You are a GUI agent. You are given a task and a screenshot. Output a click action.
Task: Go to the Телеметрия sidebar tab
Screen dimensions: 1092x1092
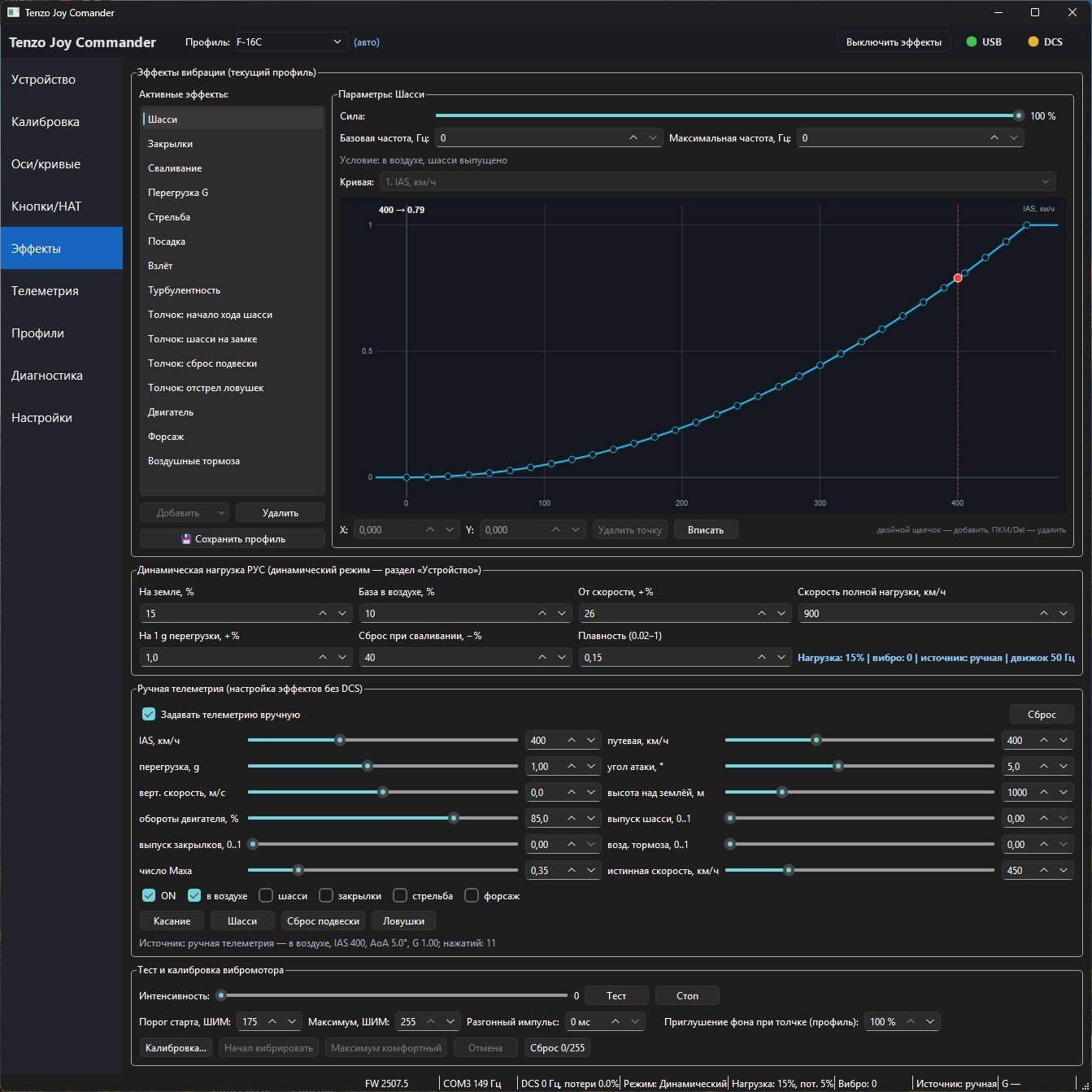(62, 291)
